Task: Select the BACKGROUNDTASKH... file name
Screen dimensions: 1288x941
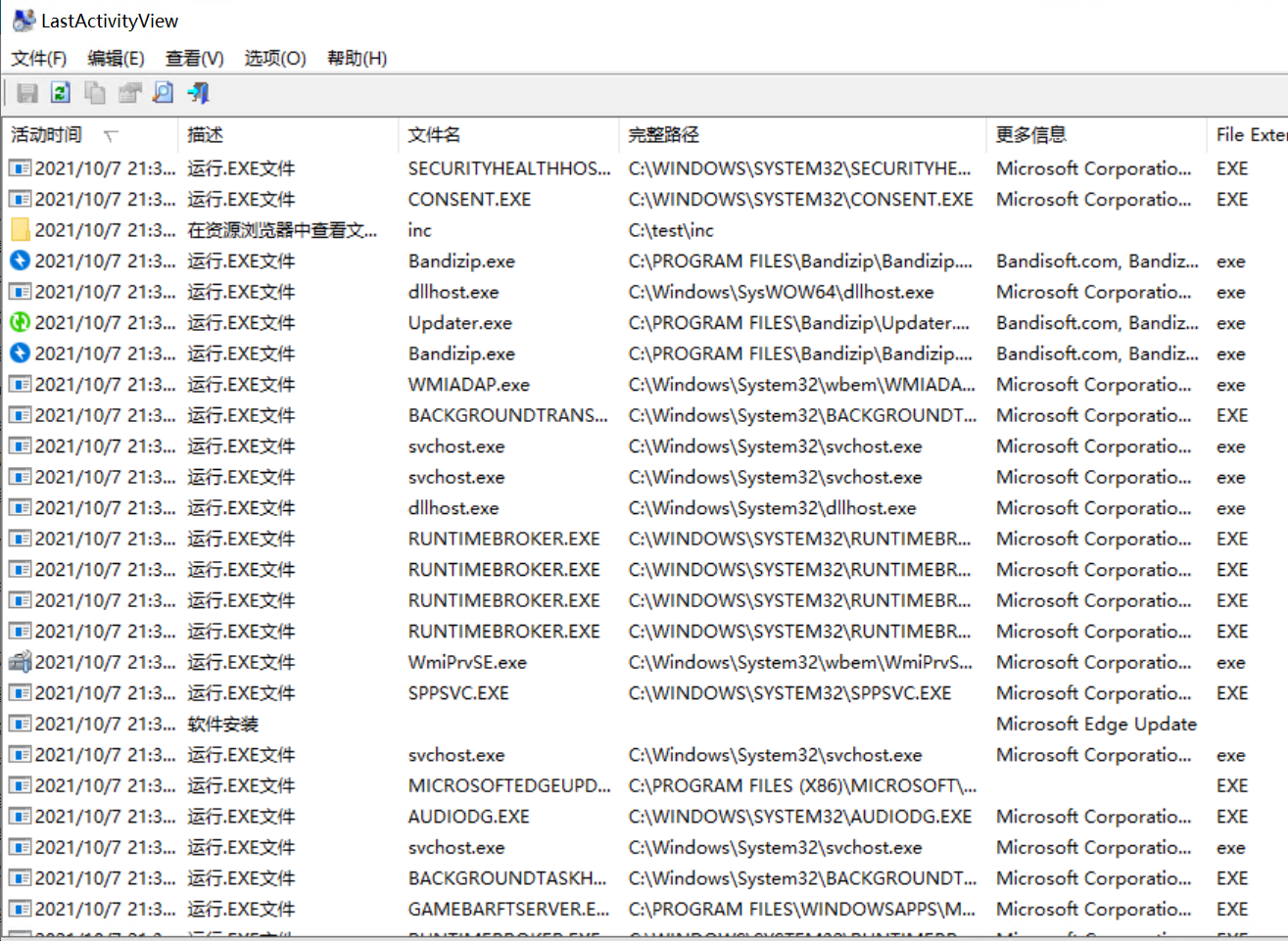Action: point(507,877)
